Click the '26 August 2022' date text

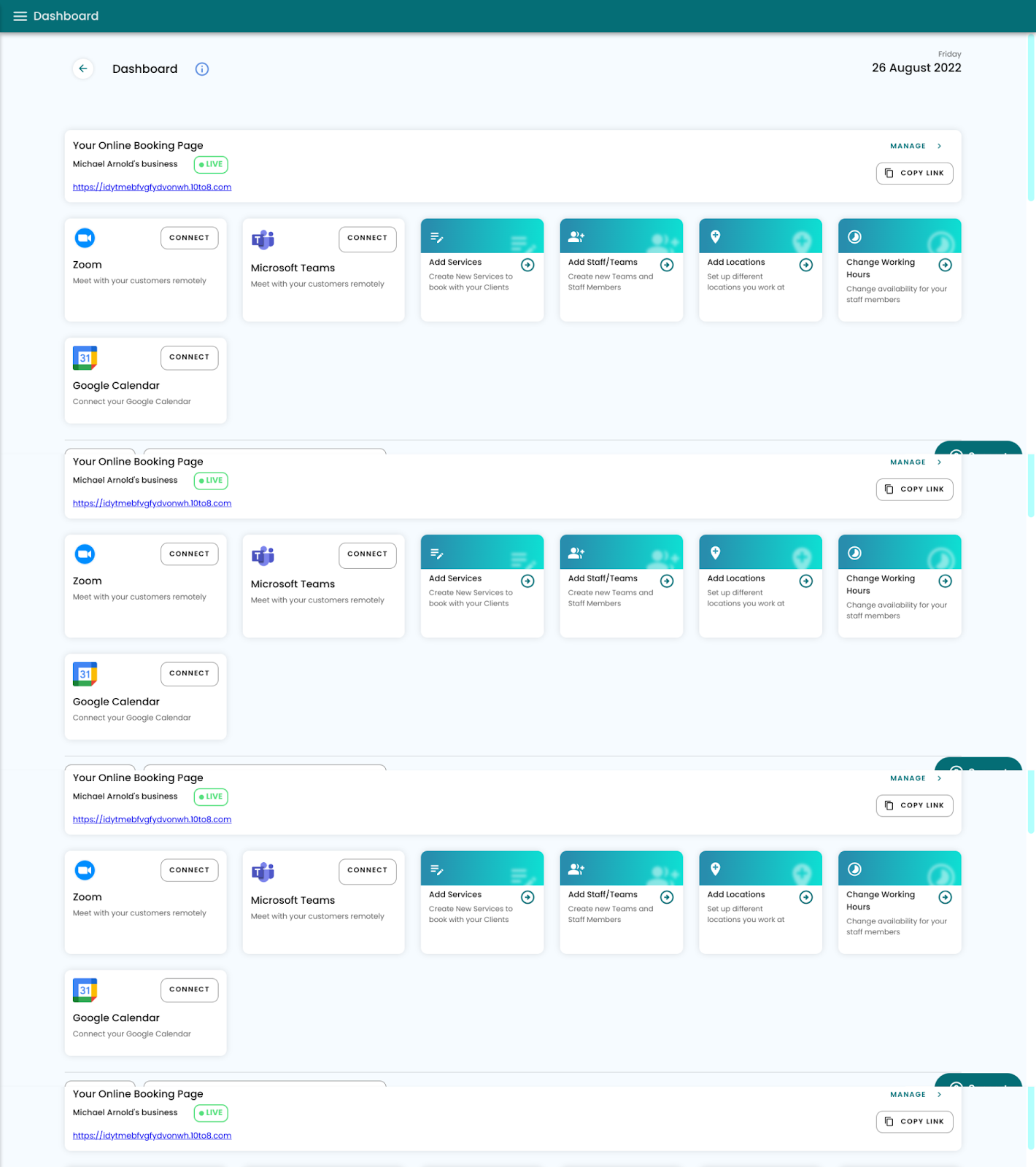pyautogui.click(x=916, y=68)
